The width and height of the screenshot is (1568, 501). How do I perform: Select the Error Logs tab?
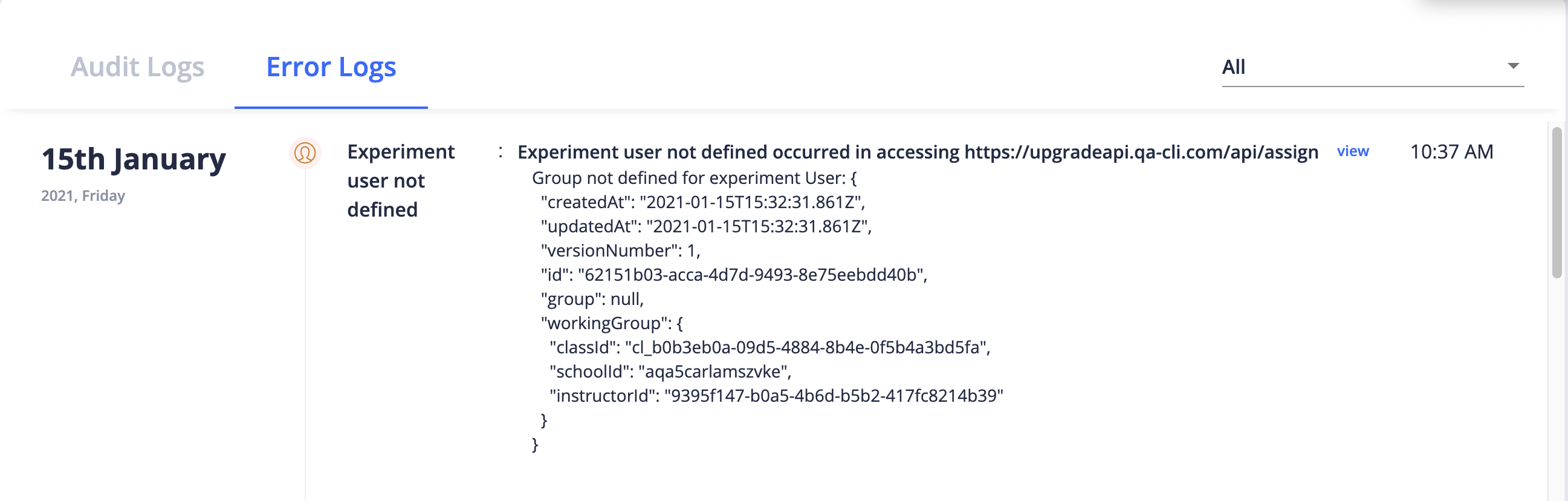coord(331,67)
